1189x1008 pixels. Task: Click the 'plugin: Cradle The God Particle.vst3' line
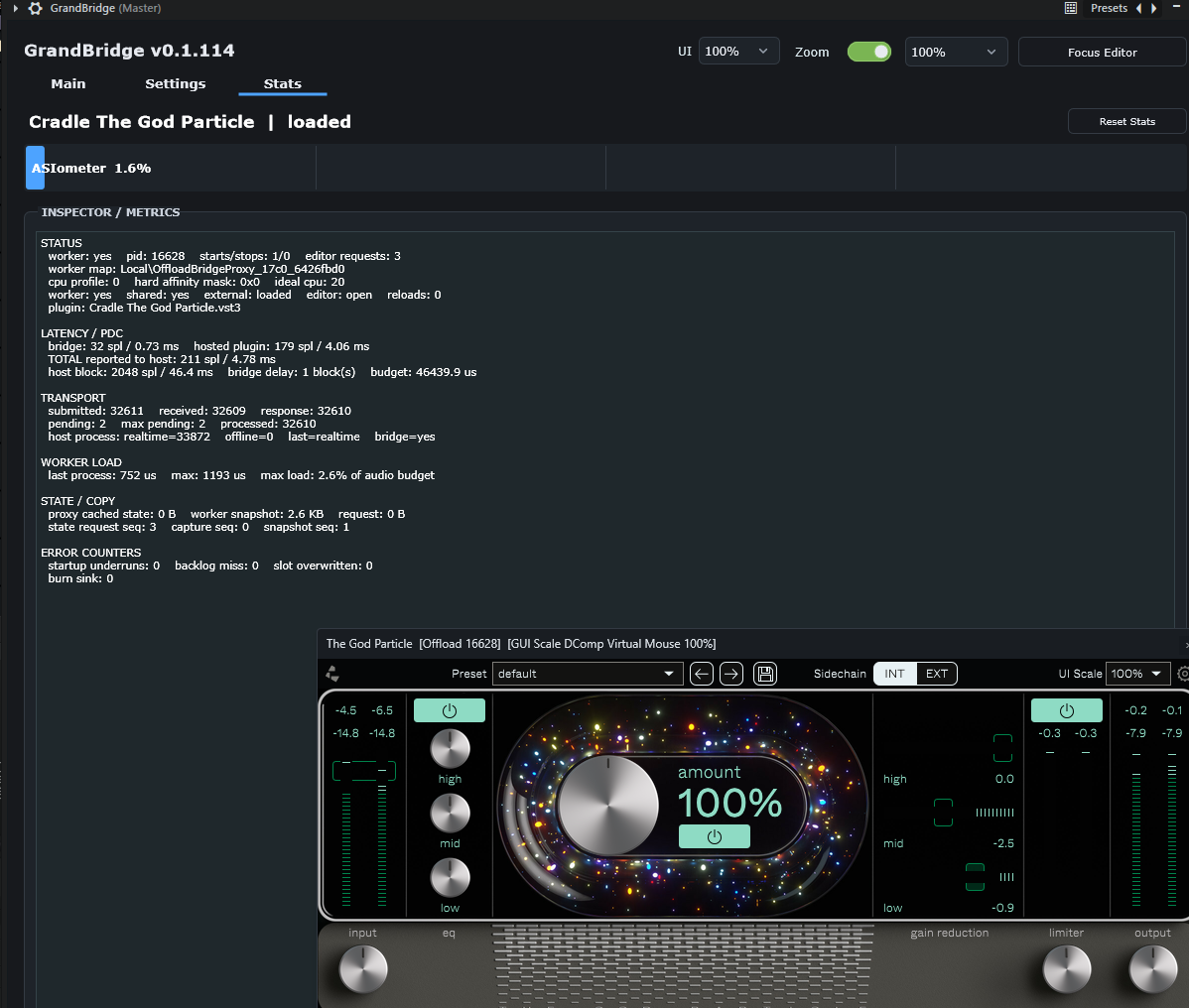click(x=144, y=308)
